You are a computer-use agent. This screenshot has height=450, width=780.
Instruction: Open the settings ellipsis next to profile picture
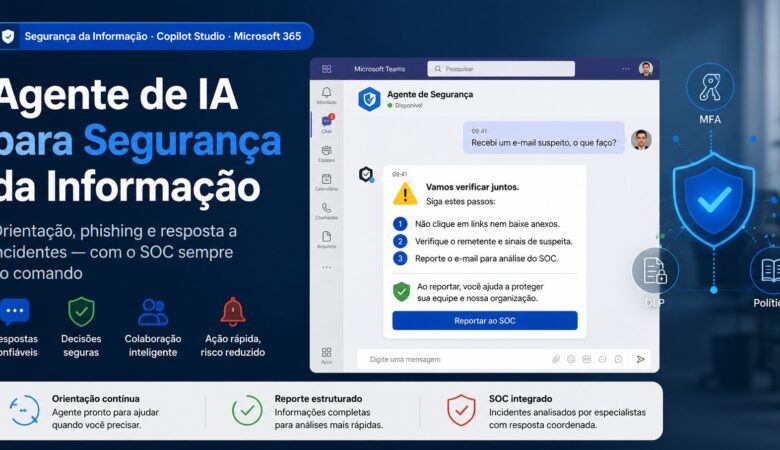pos(626,69)
